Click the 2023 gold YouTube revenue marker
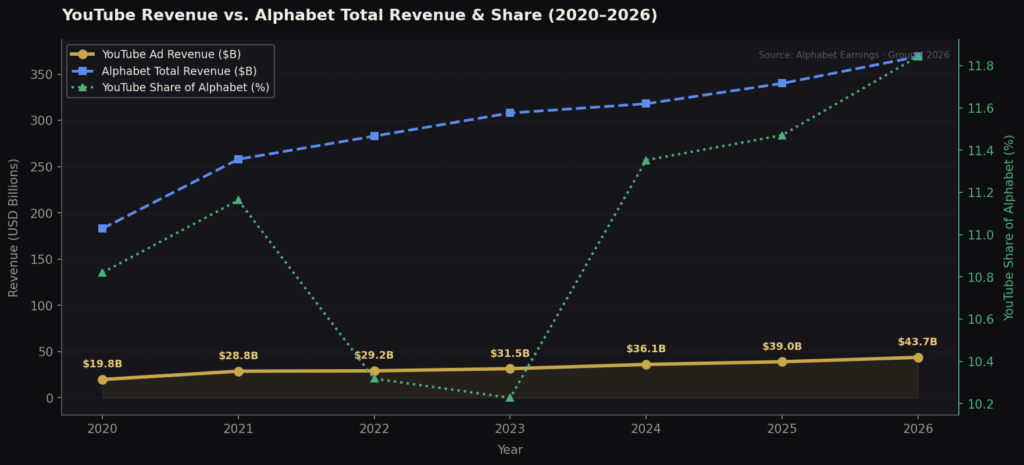Viewport: 1024px width, 465px height. tap(510, 369)
